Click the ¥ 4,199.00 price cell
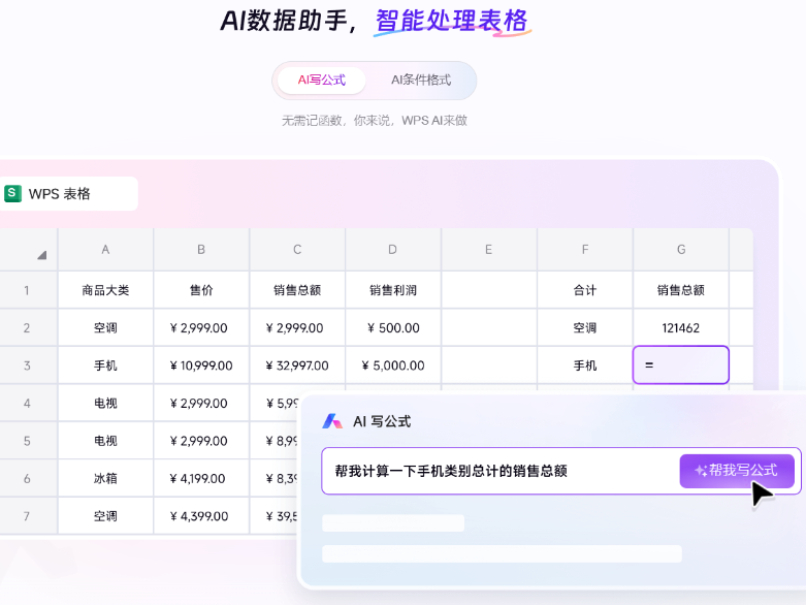This screenshot has height=605, width=806. [x=202, y=479]
